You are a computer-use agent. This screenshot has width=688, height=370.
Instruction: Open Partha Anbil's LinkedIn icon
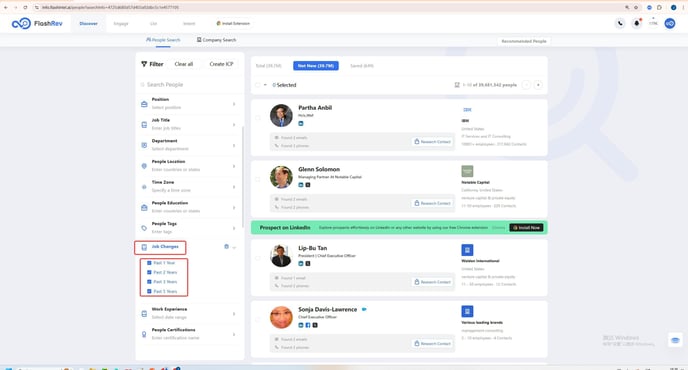301,123
